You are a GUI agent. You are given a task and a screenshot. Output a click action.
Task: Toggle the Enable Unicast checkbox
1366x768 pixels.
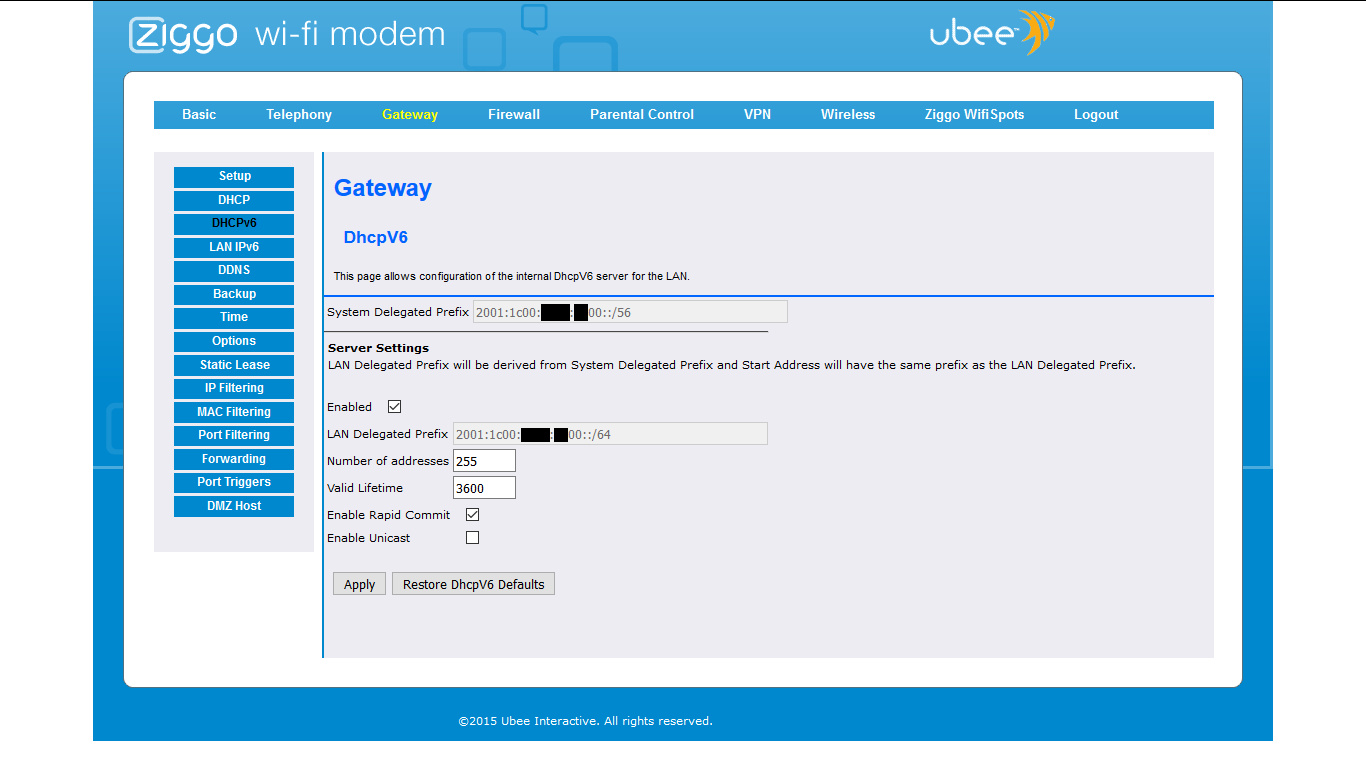pyautogui.click(x=473, y=538)
